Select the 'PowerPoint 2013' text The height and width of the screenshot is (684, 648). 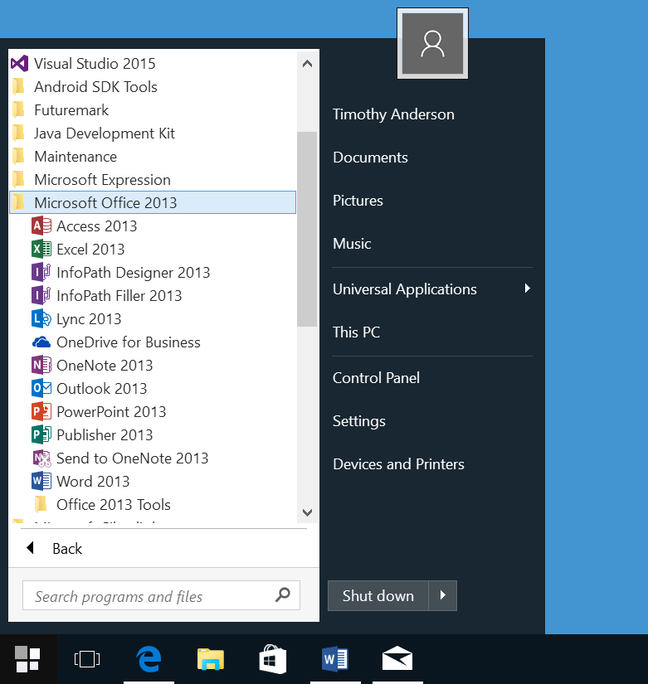[112, 412]
